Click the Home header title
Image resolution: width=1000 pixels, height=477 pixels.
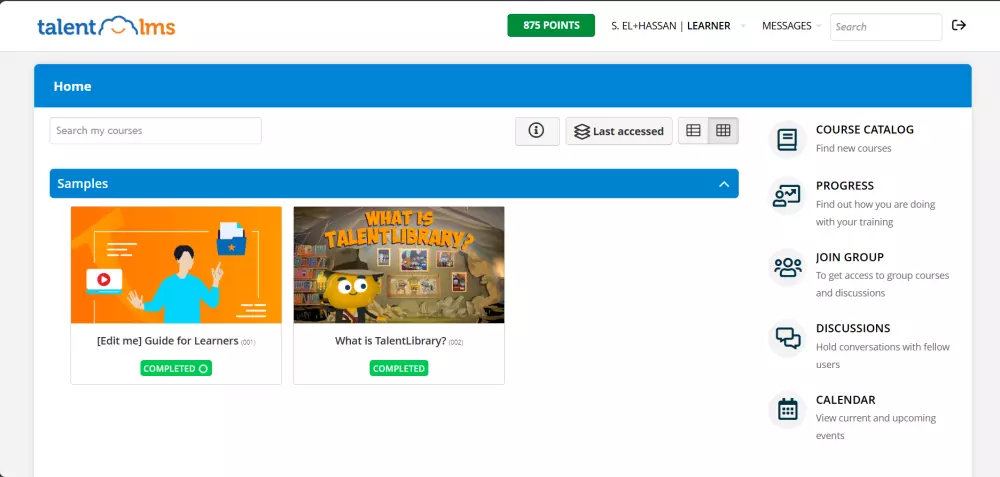coord(72,86)
